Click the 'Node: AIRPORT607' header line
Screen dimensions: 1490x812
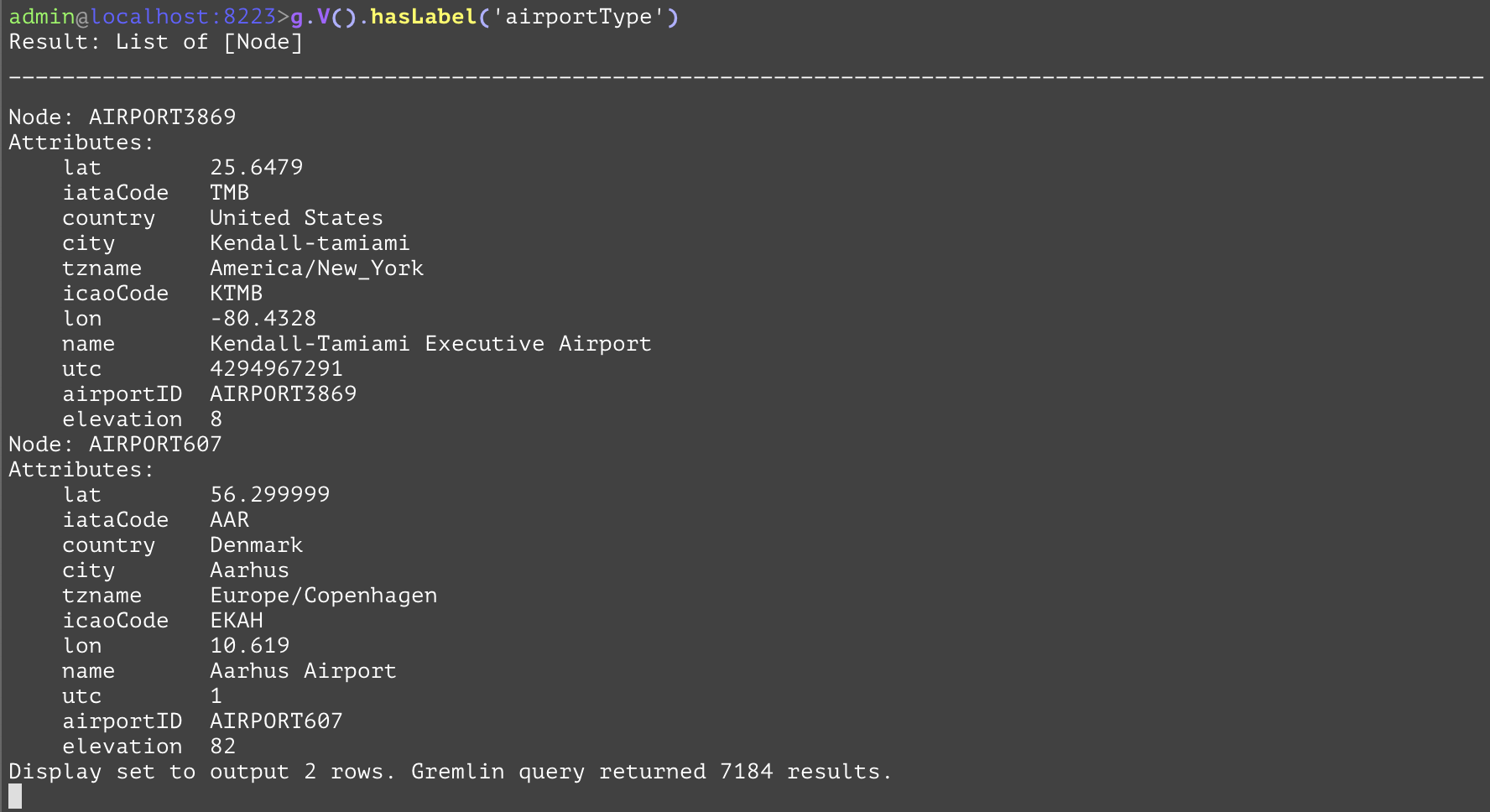(115, 444)
